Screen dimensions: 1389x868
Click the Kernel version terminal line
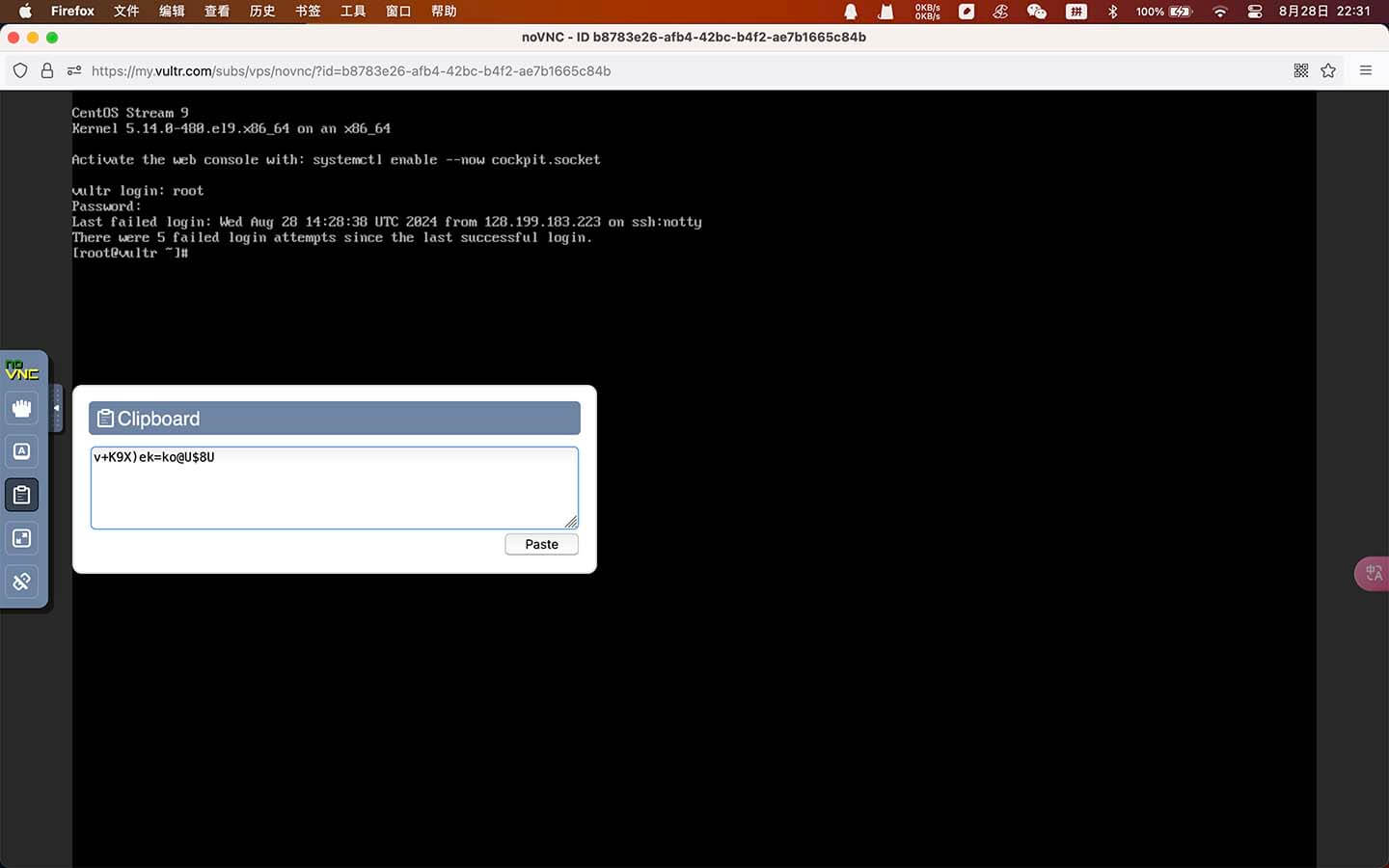tap(231, 128)
